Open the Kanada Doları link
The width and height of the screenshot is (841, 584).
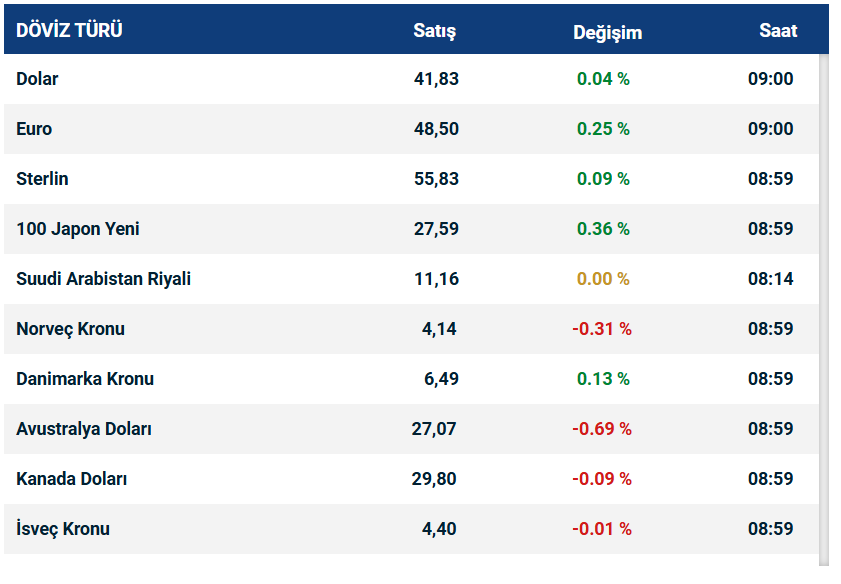[71, 479]
